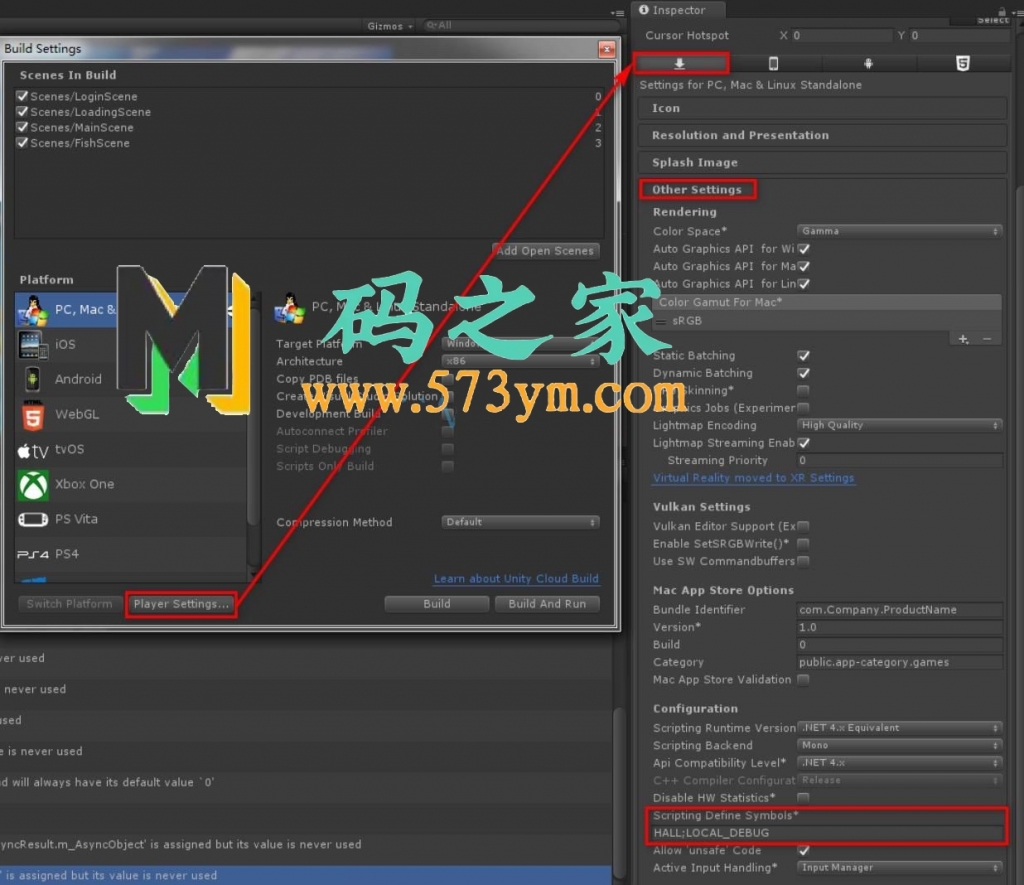This screenshot has width=1024, height=885.
Task: Open Player Settings from Build Settings
Action: pos(182,604)
